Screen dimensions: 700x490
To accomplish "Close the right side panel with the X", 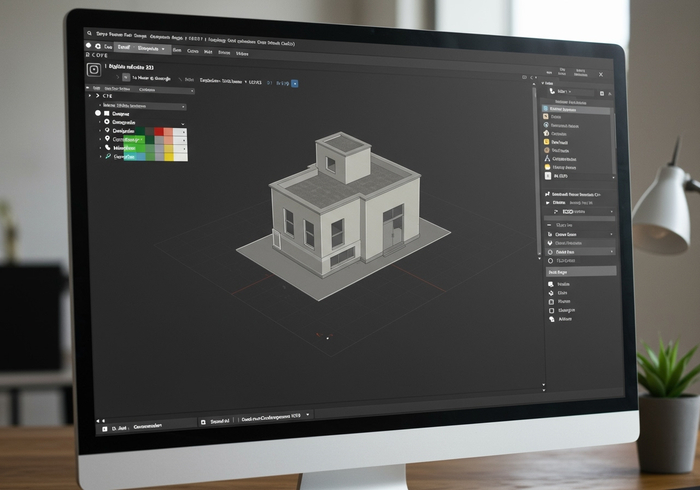I will (x=600, y=73).
